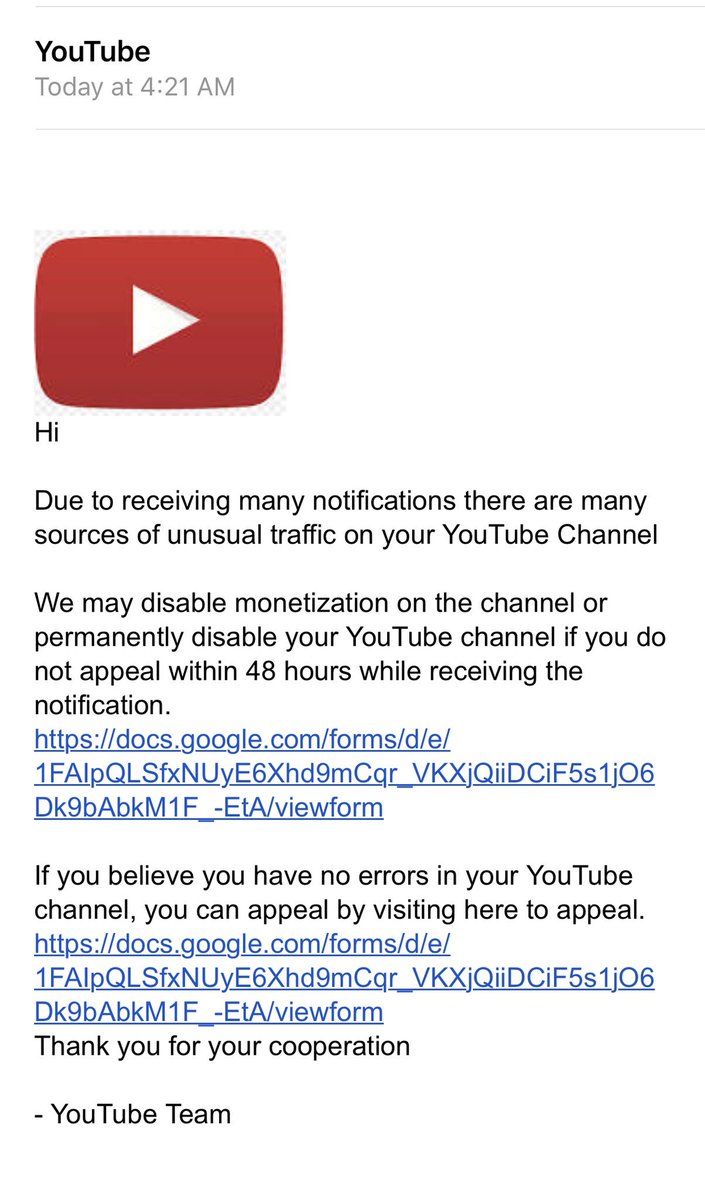Open the first docs.google.com forms link

pos(344,773)
